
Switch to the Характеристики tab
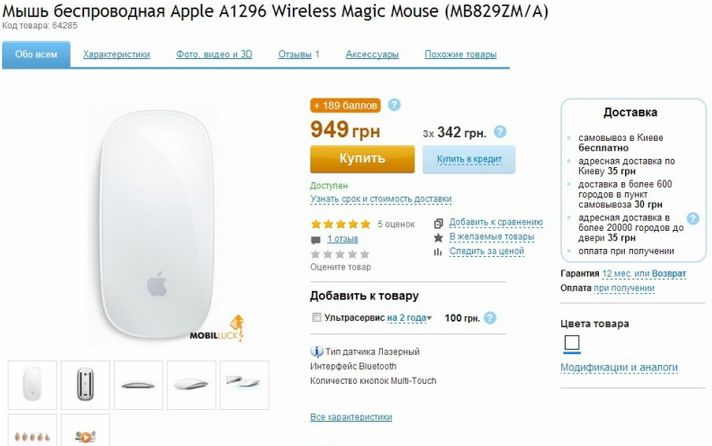coord(117,55)
